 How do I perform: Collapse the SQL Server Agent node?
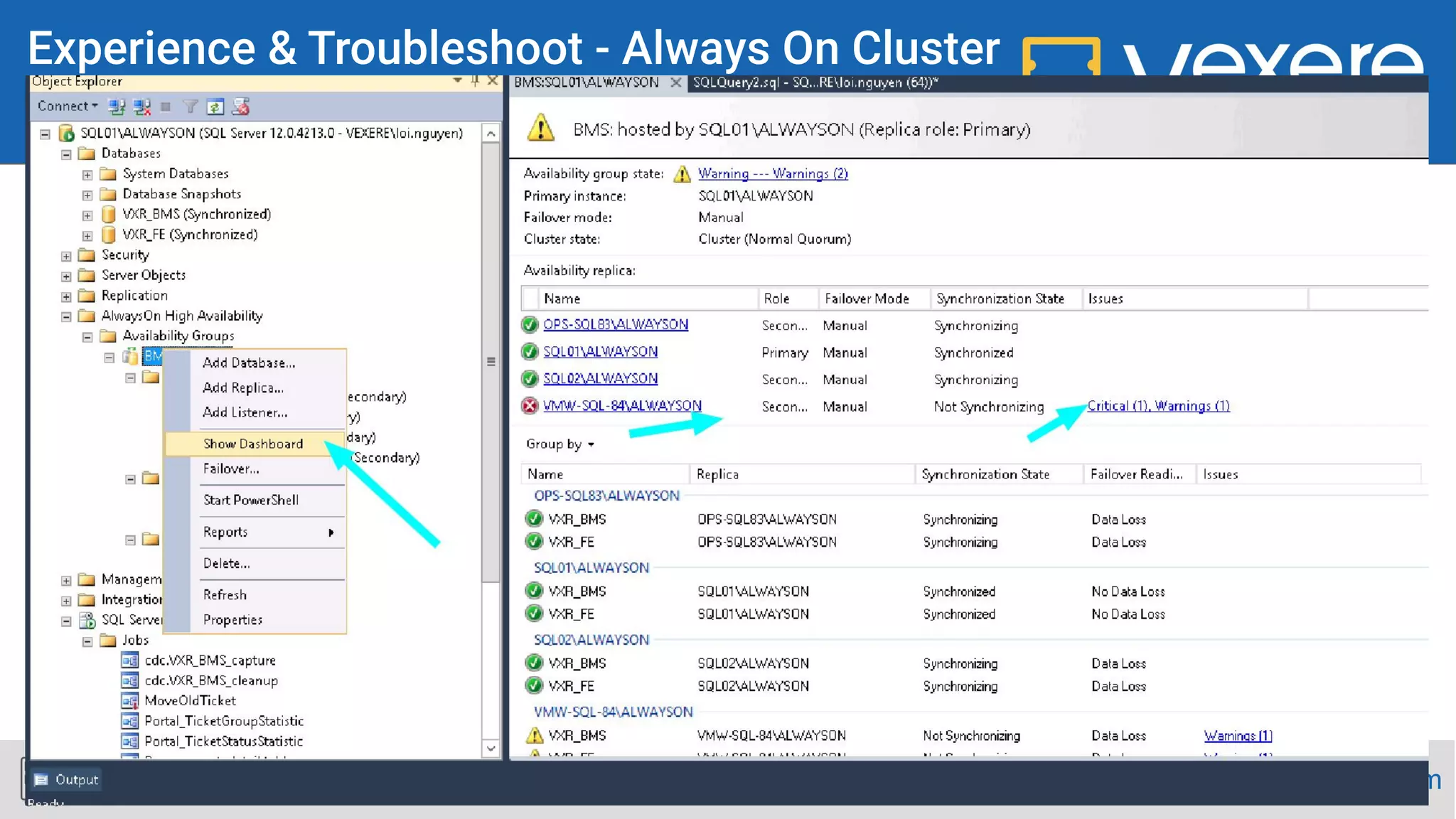(66, 621)
